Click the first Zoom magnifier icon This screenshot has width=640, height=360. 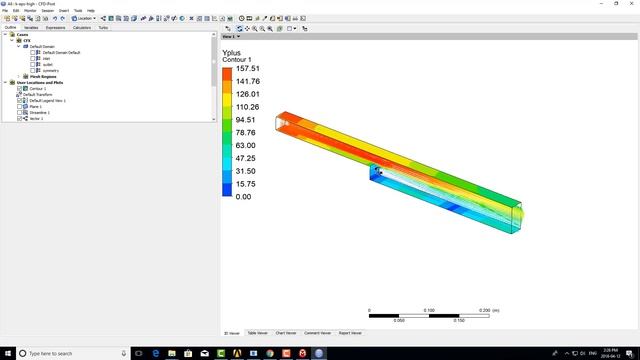pyautogui.click(x=255, y=29)
